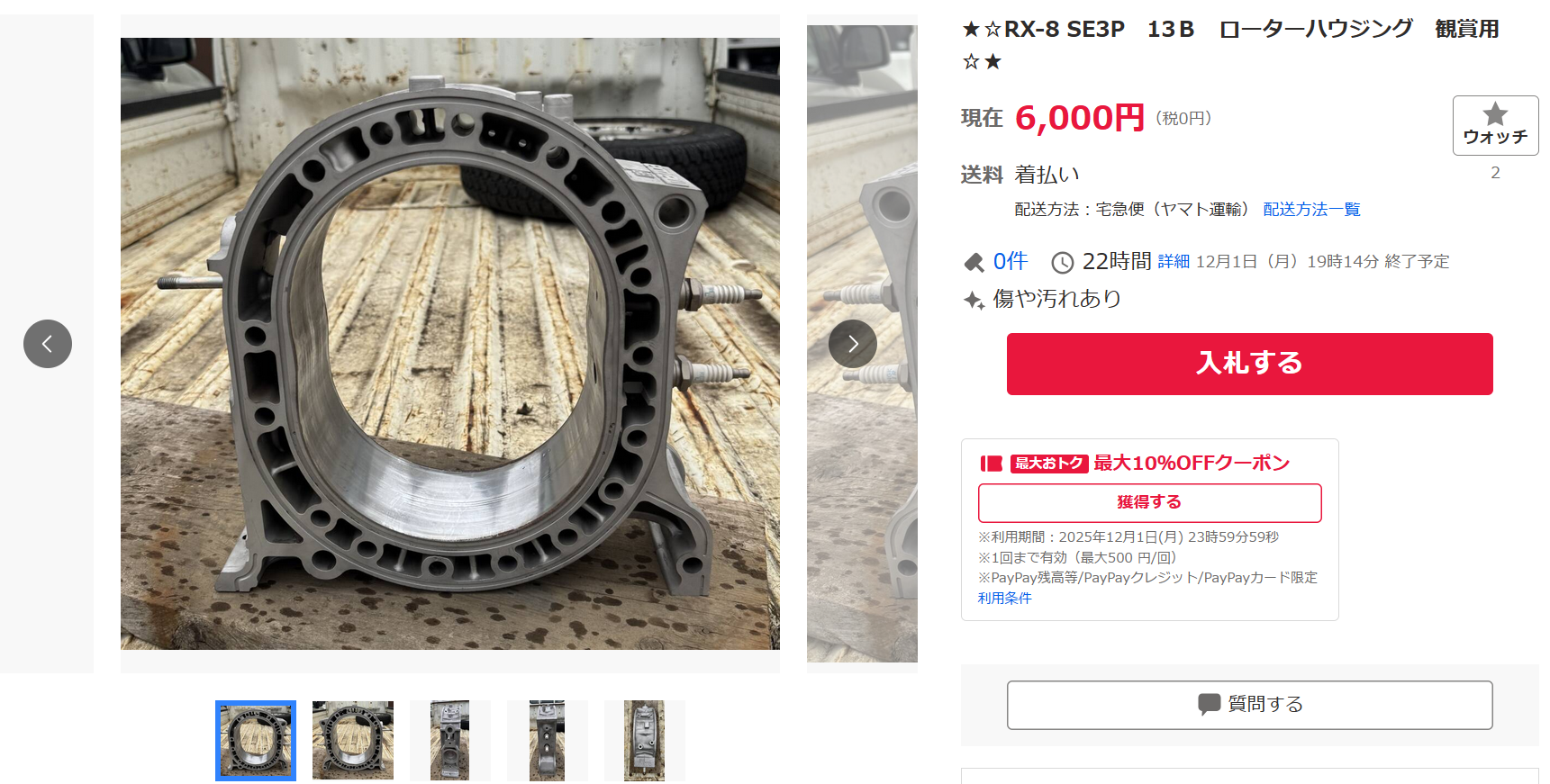Viewport: 1550px width, 784px height.
Task: Toggle the watch star button
Action: [1495, 125]
